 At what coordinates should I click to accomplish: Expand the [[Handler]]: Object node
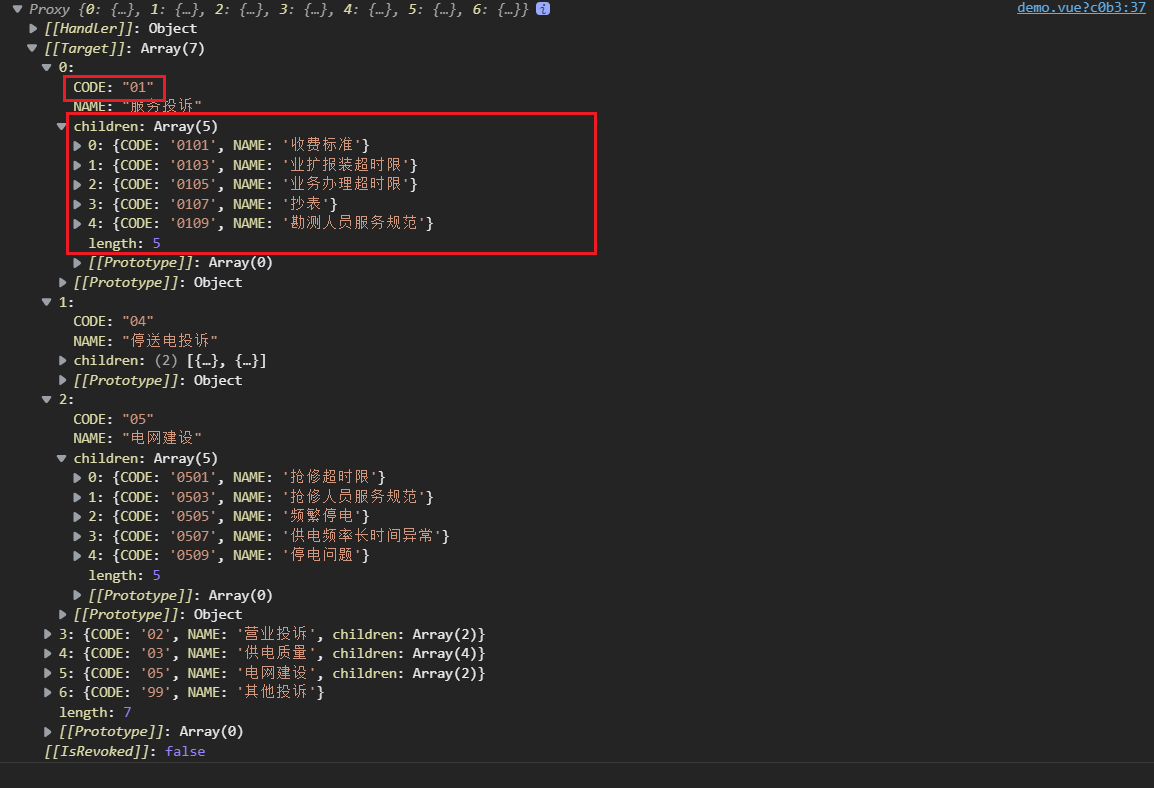click(33, 28)
